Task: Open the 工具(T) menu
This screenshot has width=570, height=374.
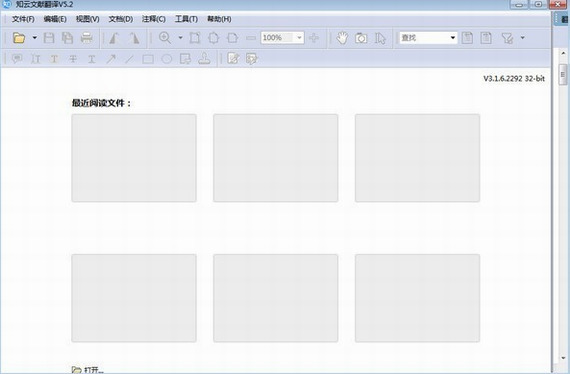Action: pos(186,19)
